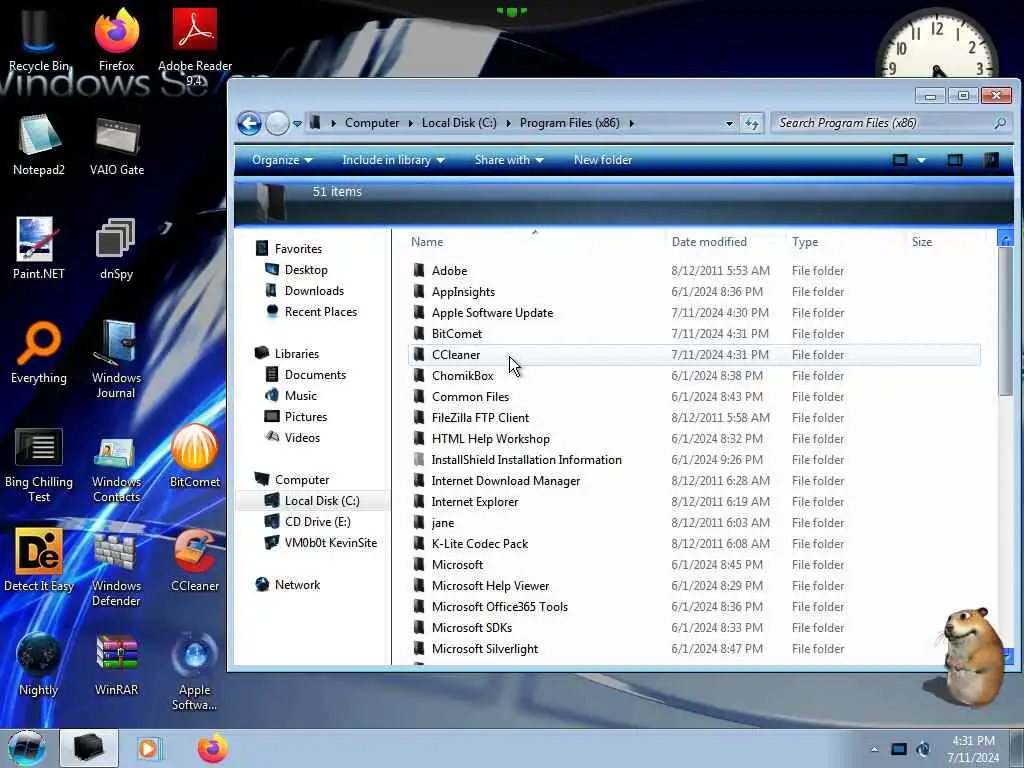Image resolution: width=1024 pixels, height=768 pixels.
Task: Show hidden tray icons arrow
Action: 874,749
